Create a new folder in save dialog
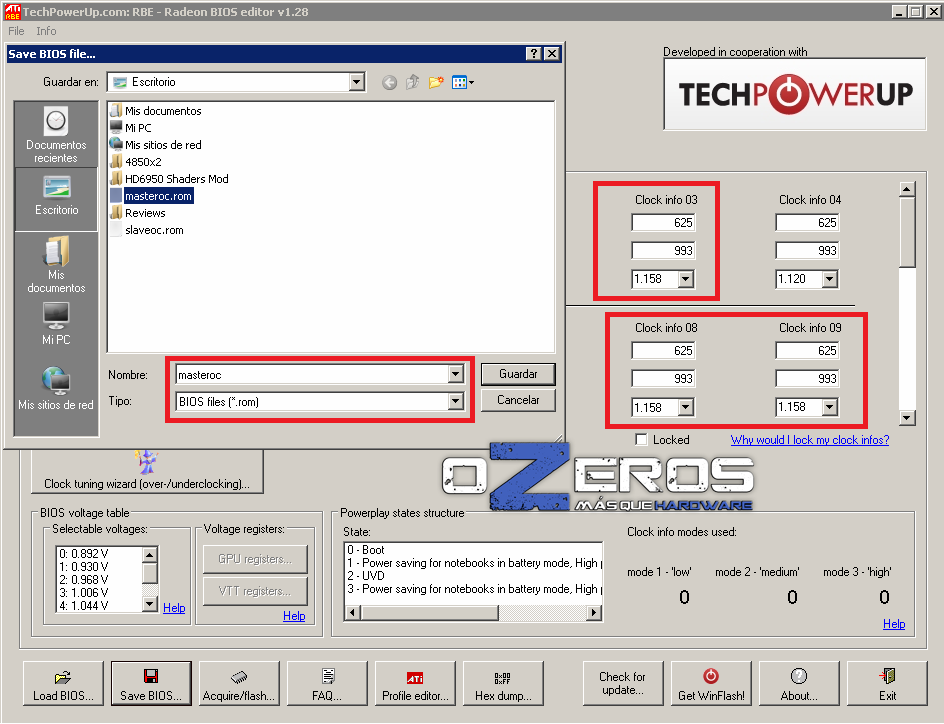This screenshot has width=944, height=724. pyautogui.click(x=436, y=82)
